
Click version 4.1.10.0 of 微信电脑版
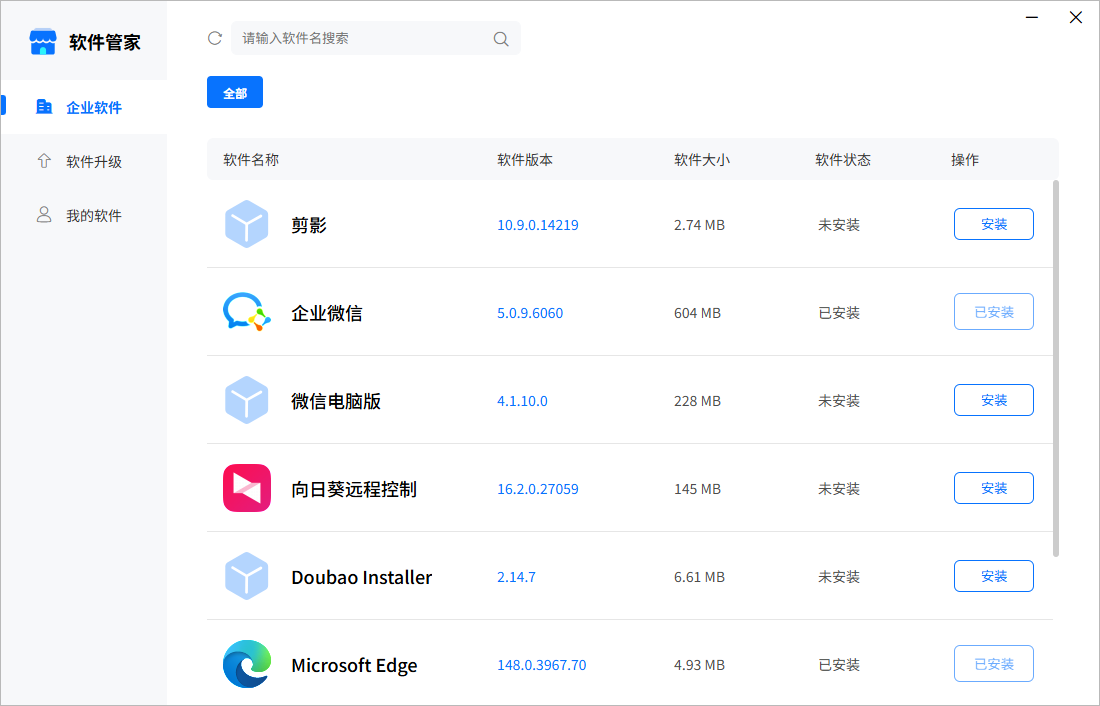523,401
